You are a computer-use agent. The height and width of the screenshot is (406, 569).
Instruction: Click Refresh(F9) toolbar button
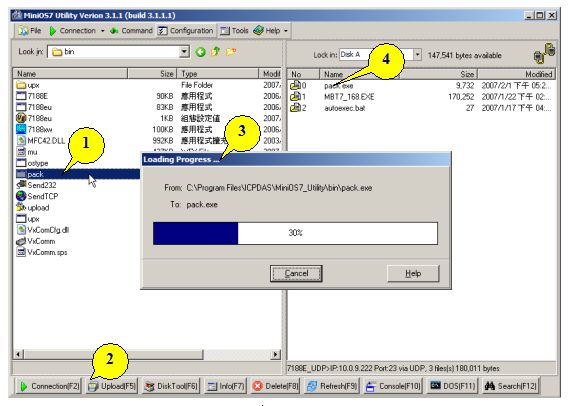coord(332,386)
